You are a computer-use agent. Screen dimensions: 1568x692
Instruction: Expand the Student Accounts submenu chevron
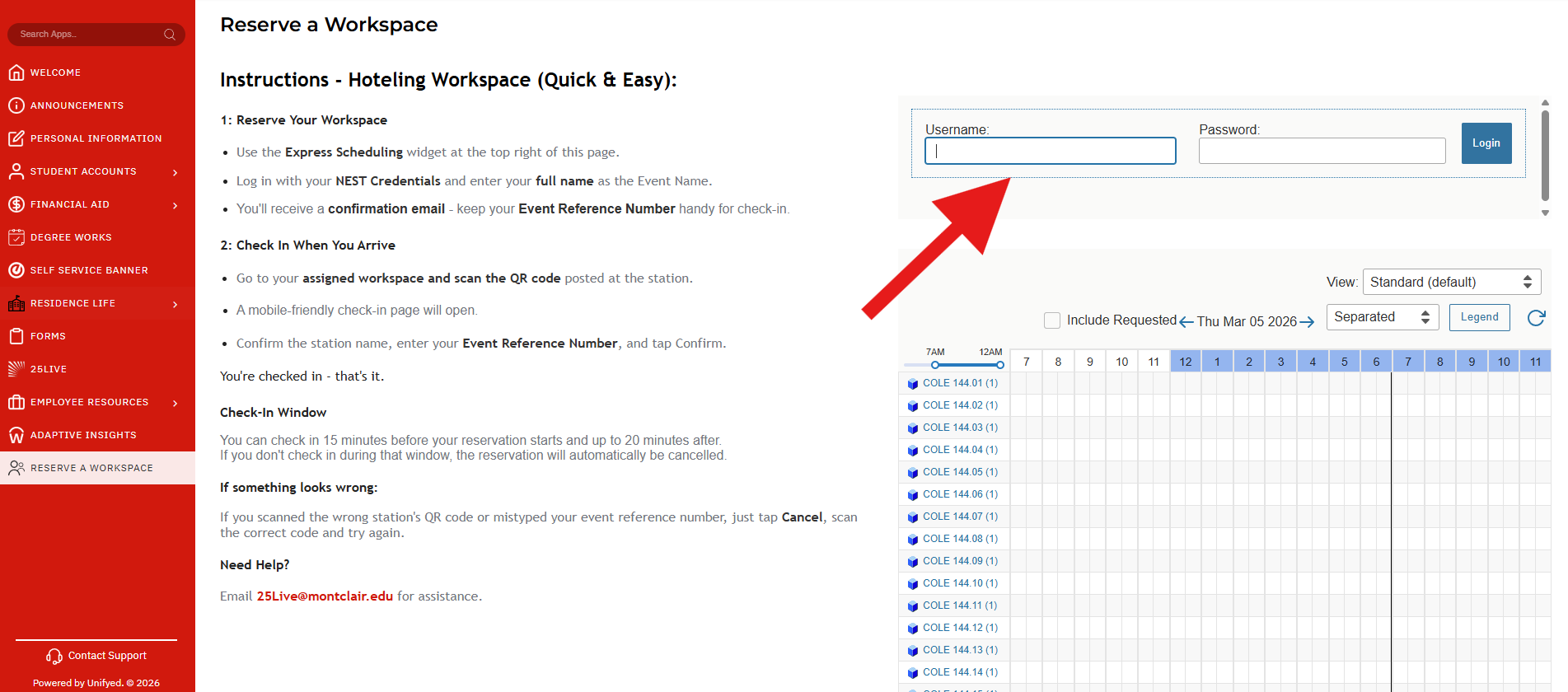[175, 172]
